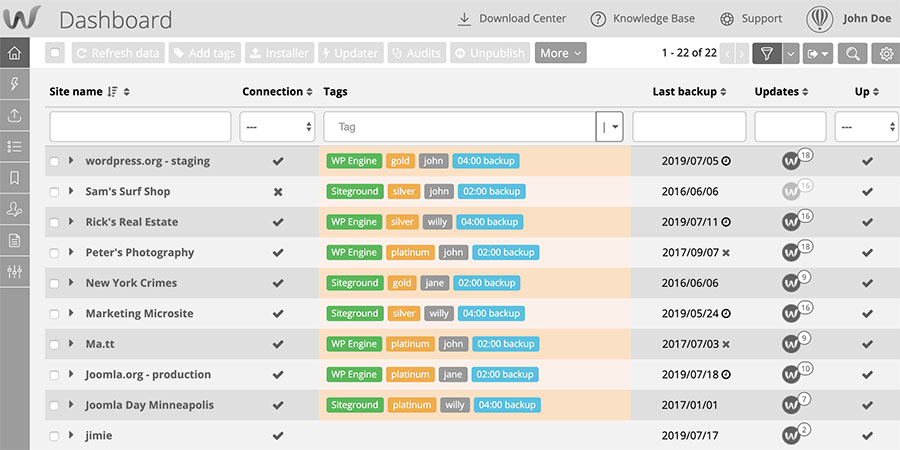Click updates badge for Sam's Surf Shop
The image size is (900, 450).
click(797, 191)
